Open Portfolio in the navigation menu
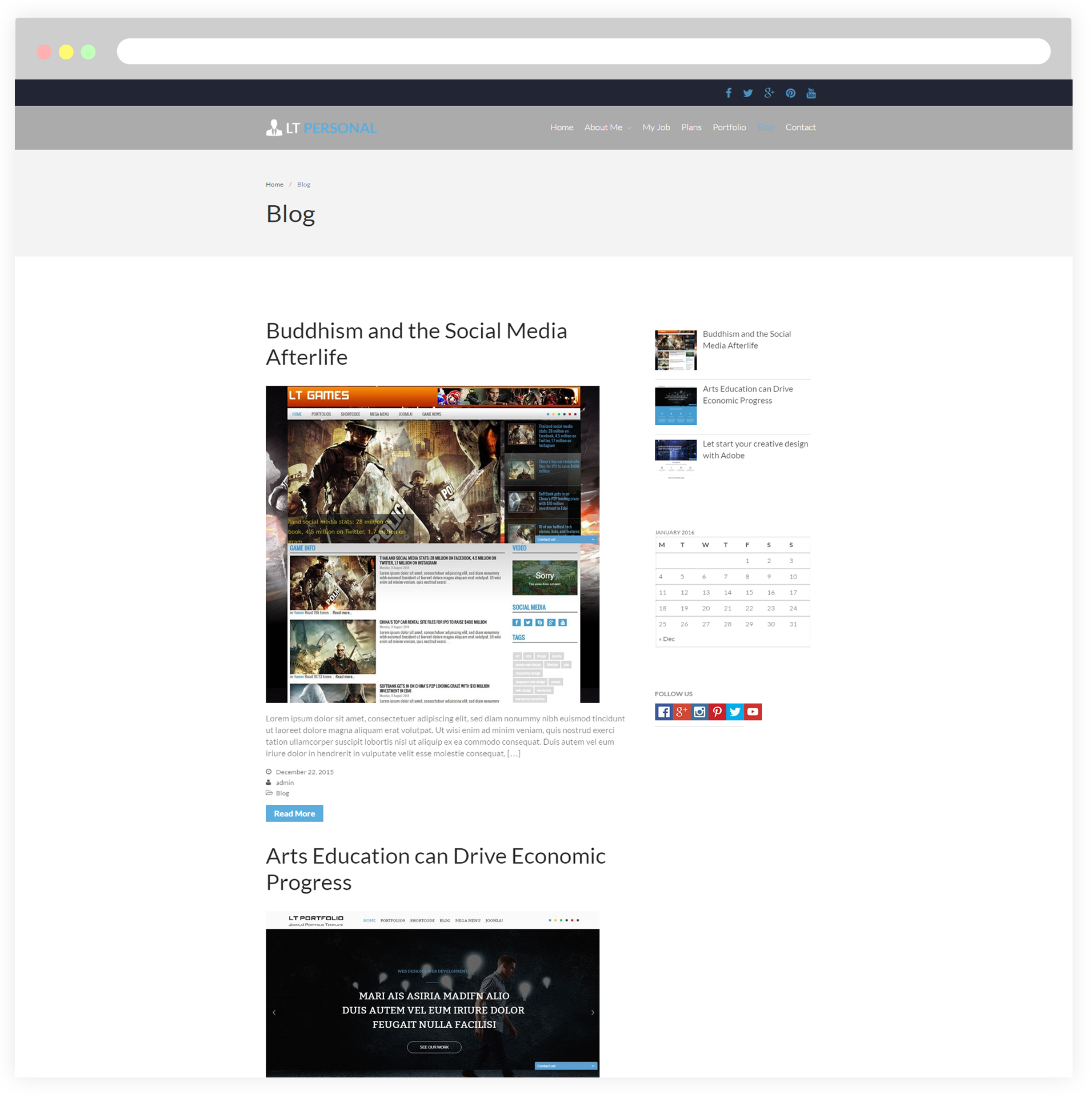Viewport: 1092px width, 1098px height. pyautogui.click(x=729, y=127)
